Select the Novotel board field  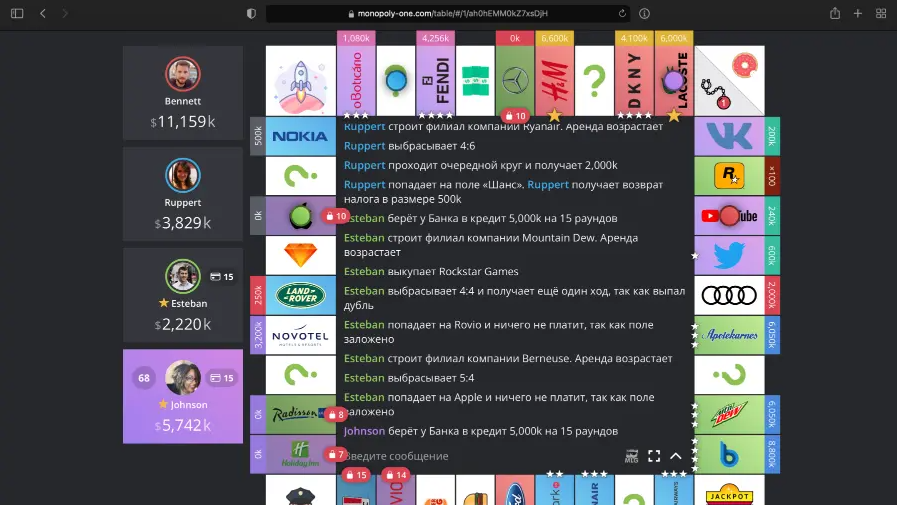point(300,335)
